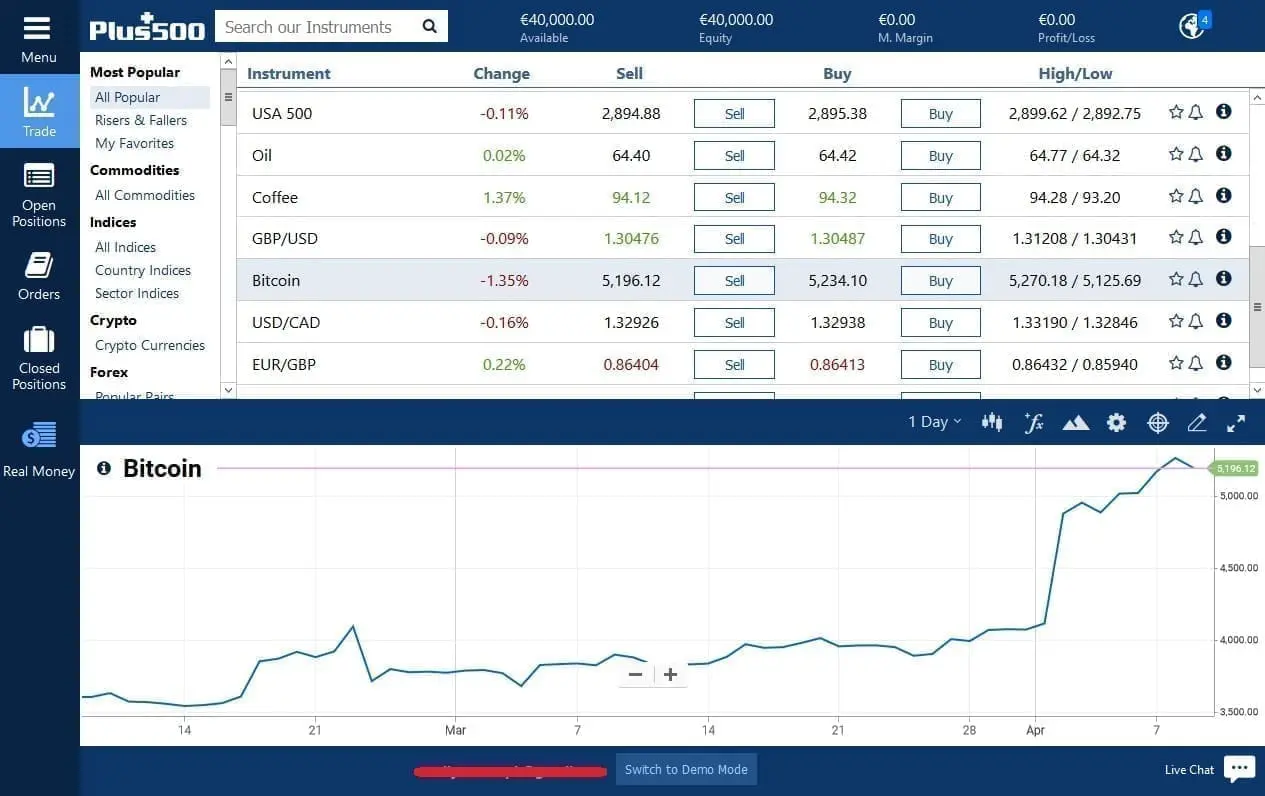Toggle the favorite star for EUR/GBP
The height and width of the screenshot is (796, 1265).
pyautogui.click(x=1175, y=363)
